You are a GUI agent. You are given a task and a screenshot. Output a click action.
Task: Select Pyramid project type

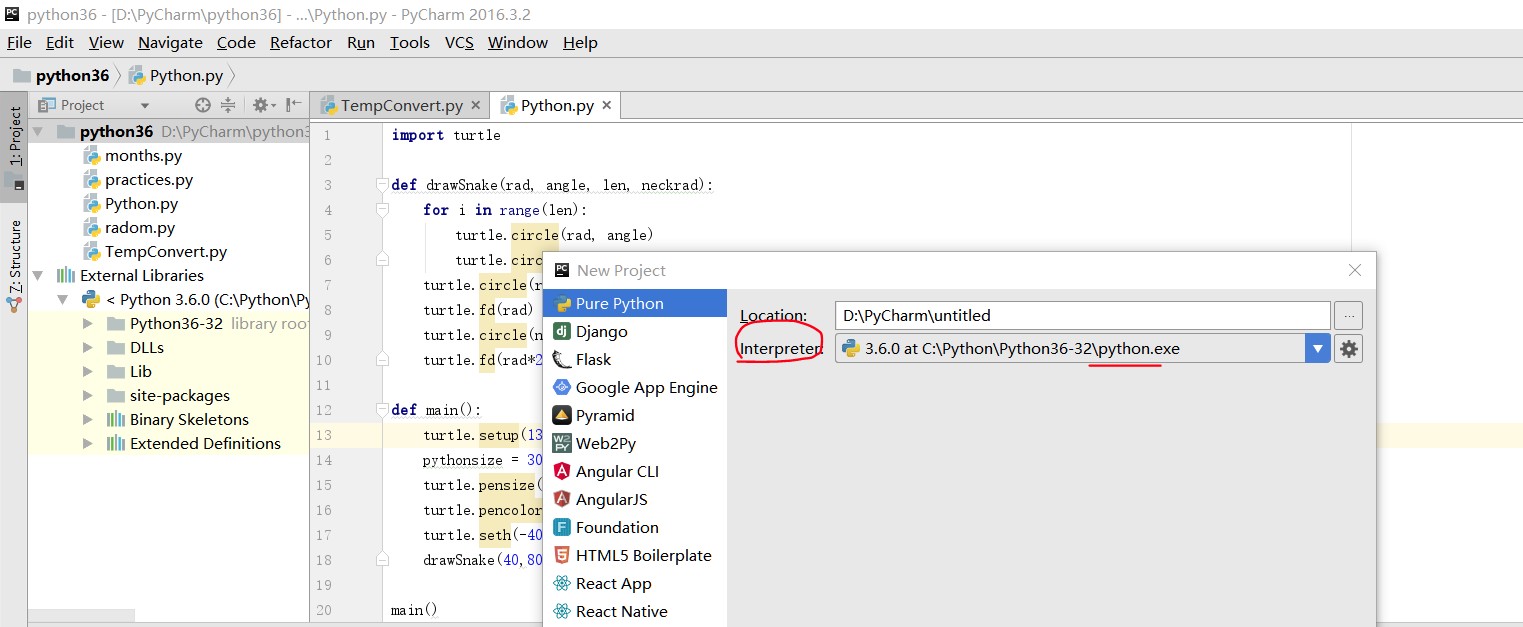point(635,415)
